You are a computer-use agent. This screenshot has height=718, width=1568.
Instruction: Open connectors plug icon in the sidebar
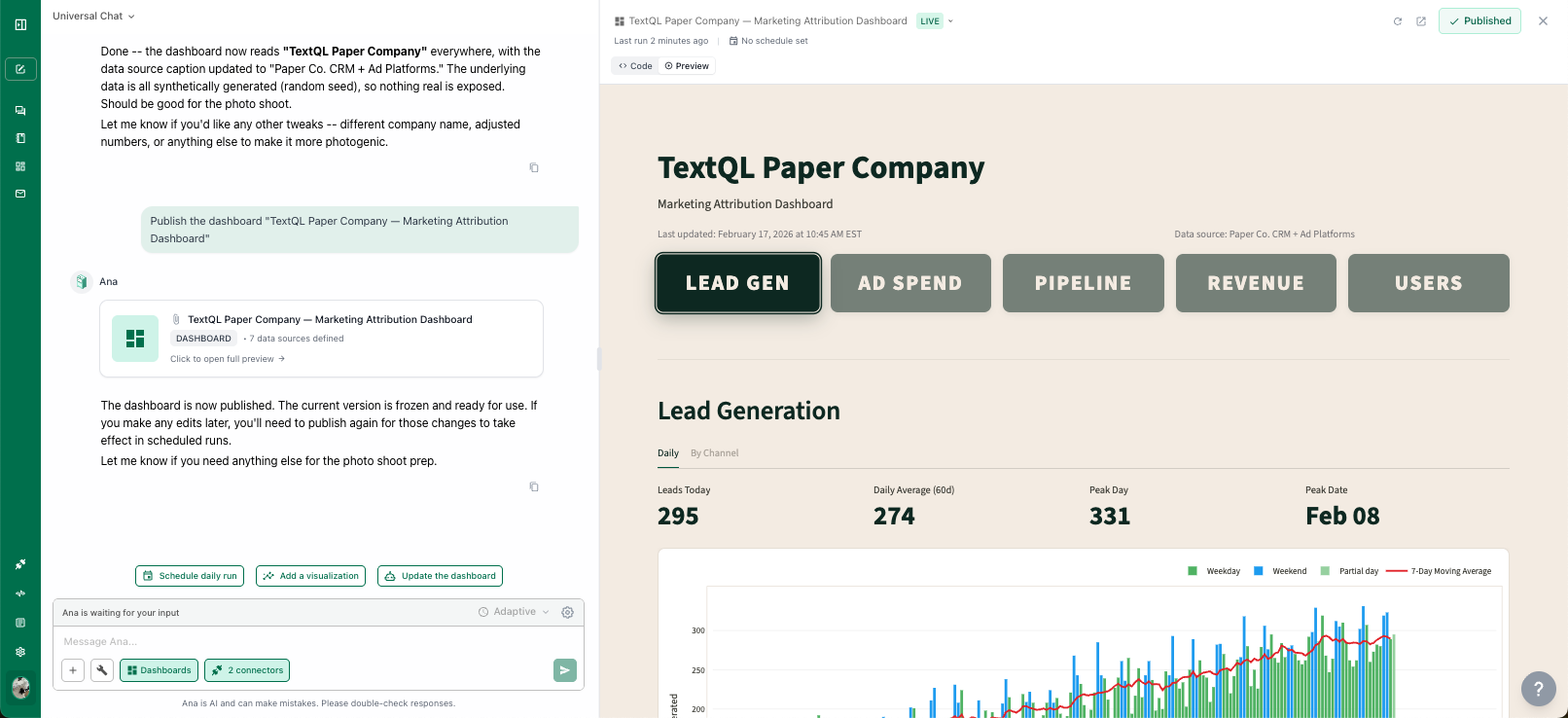pos(20,564)
